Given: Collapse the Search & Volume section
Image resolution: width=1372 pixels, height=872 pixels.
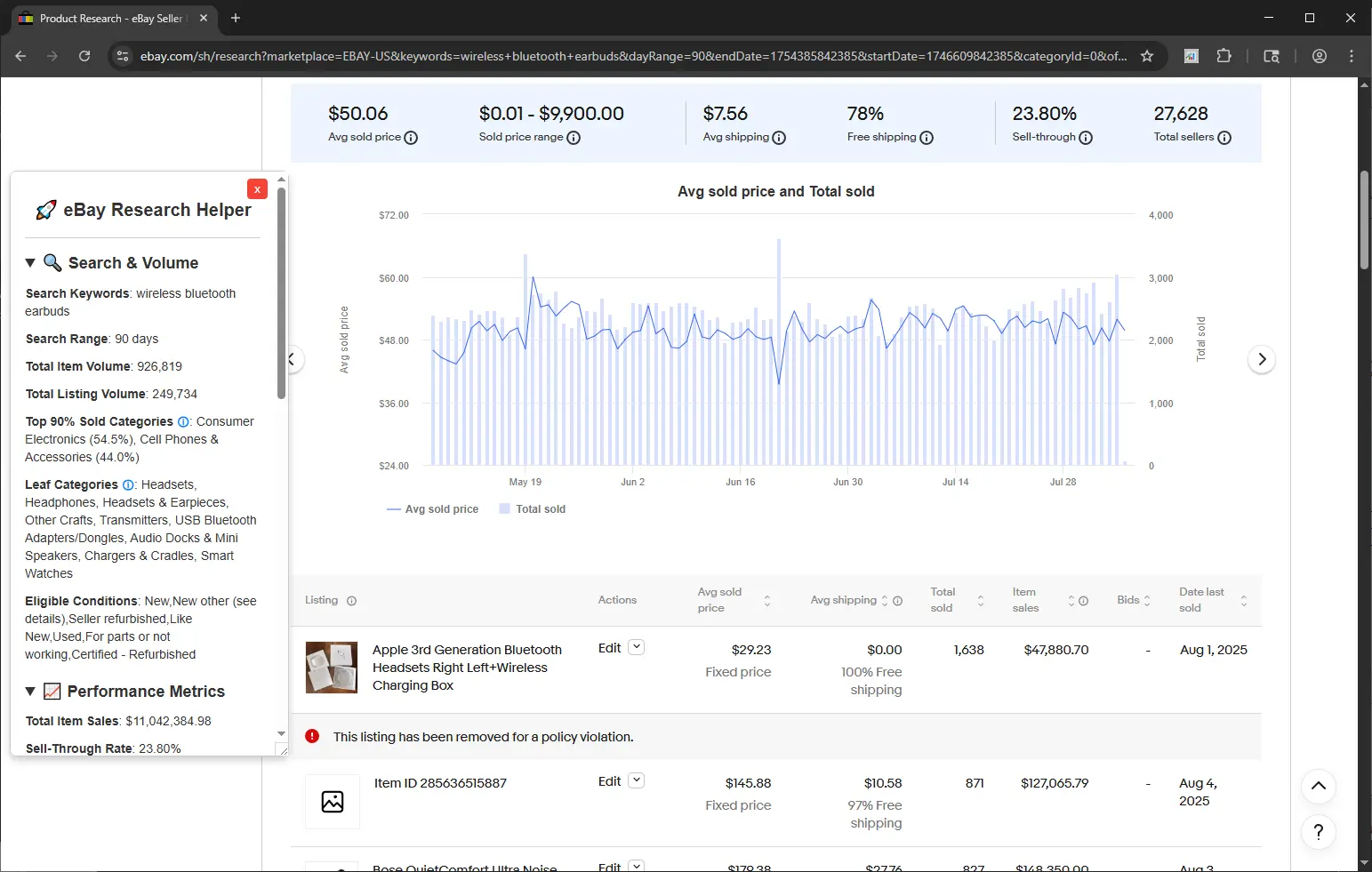Looking at the screenshot, I should tap(30, 263).
